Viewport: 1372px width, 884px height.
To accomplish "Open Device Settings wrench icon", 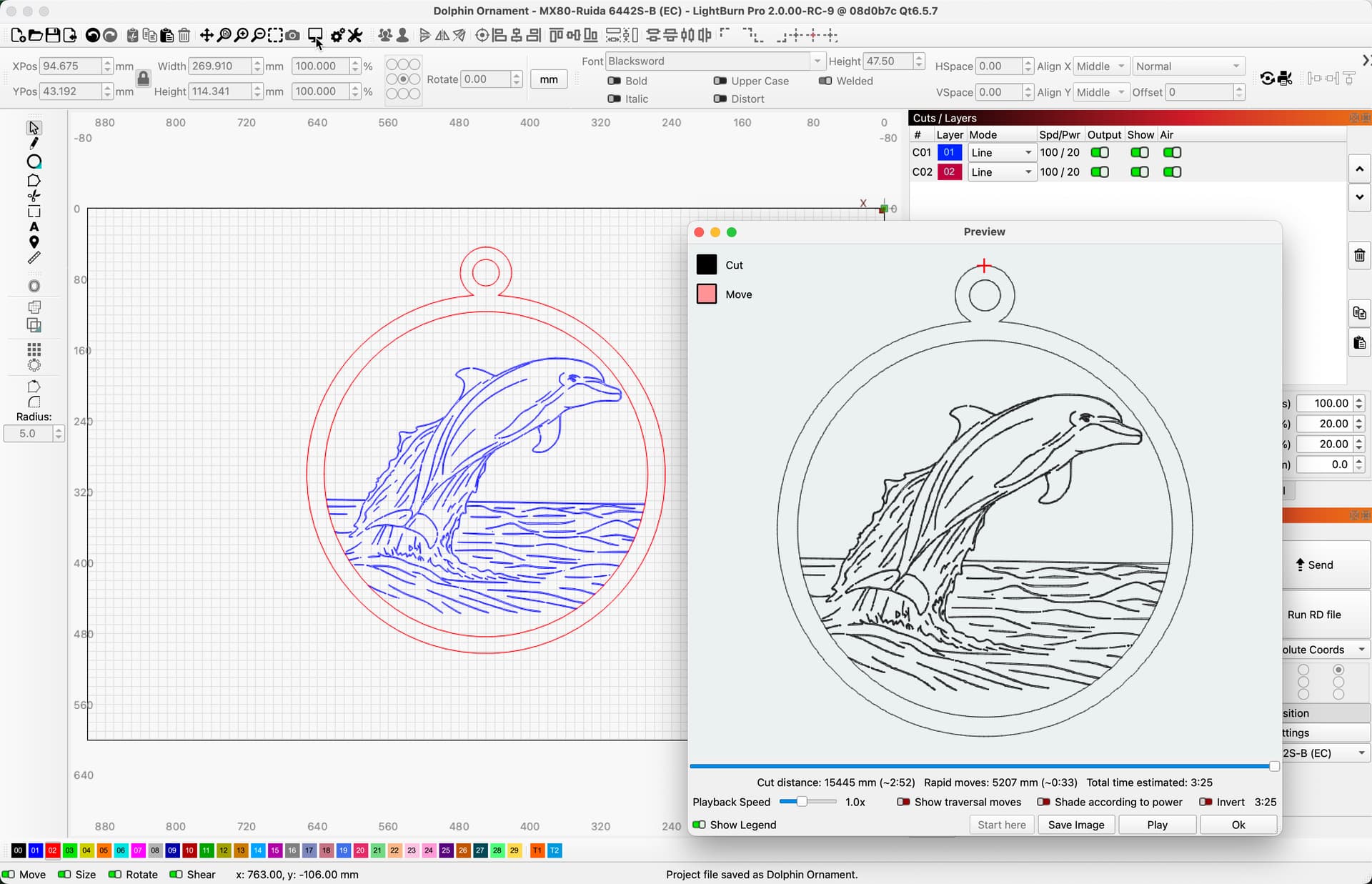I will pos(355,35).
